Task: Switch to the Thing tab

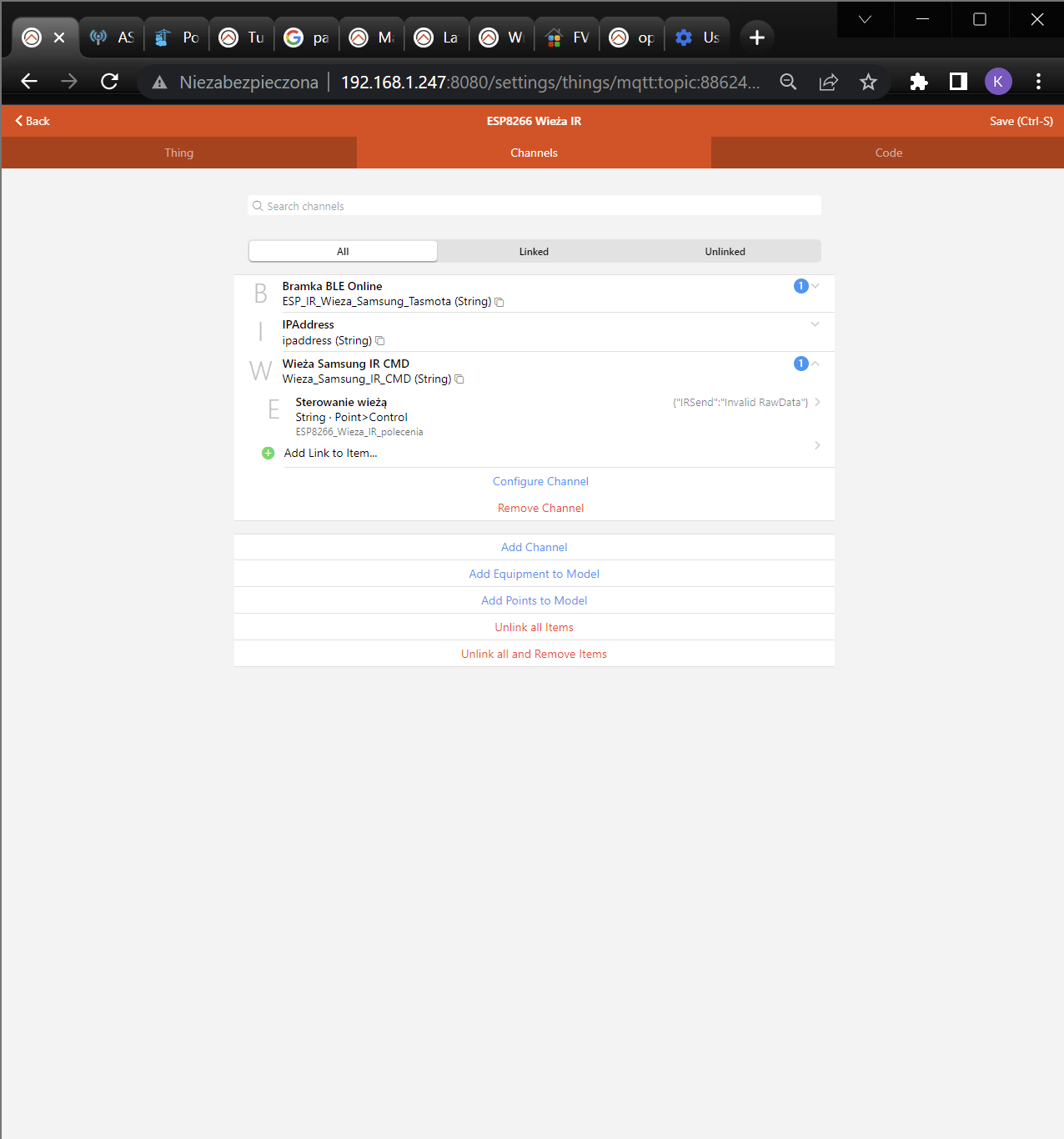Action: [x=179, y=153]
